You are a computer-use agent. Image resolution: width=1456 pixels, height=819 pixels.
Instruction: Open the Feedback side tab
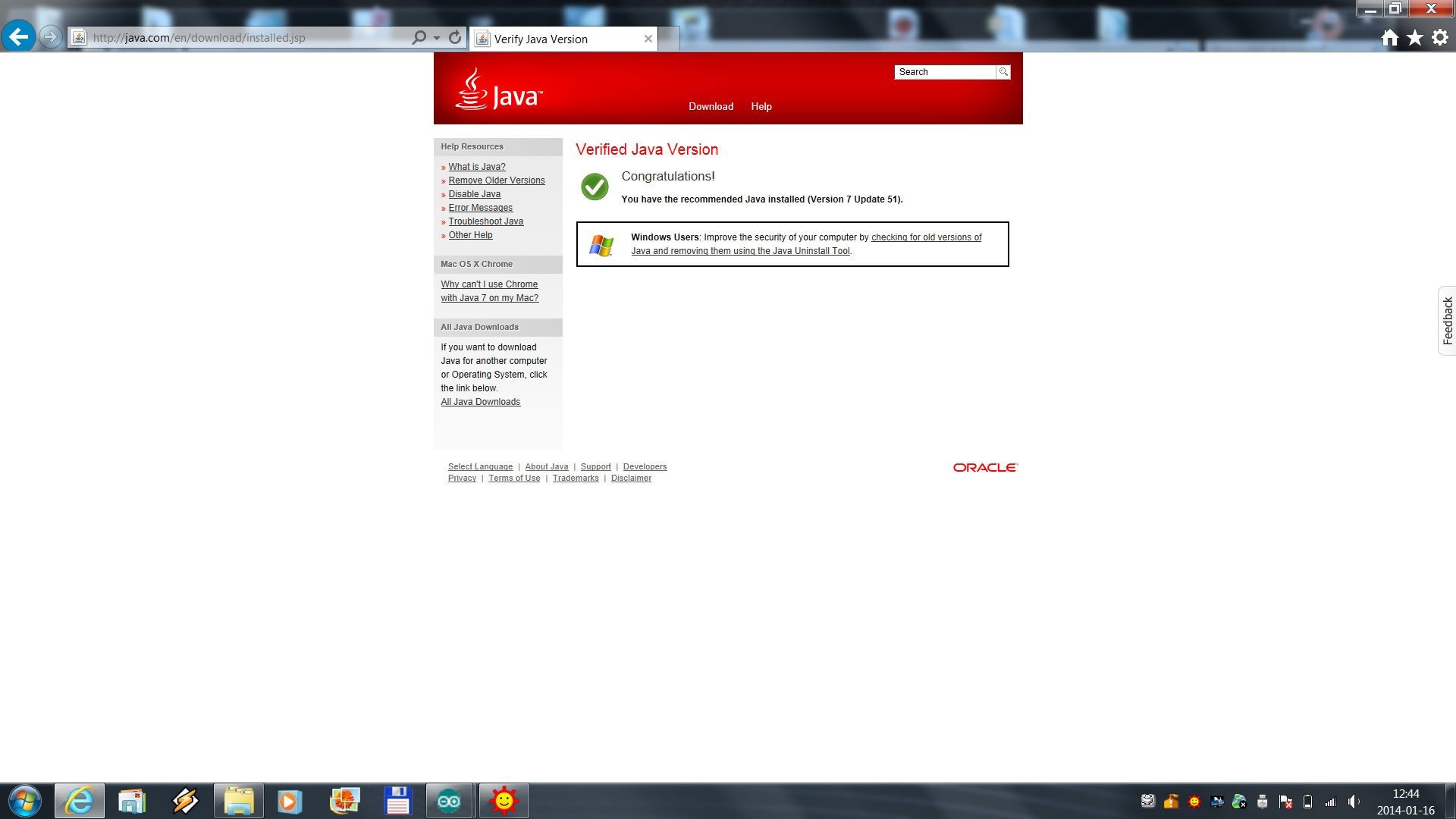click(x=1447, y=321)
